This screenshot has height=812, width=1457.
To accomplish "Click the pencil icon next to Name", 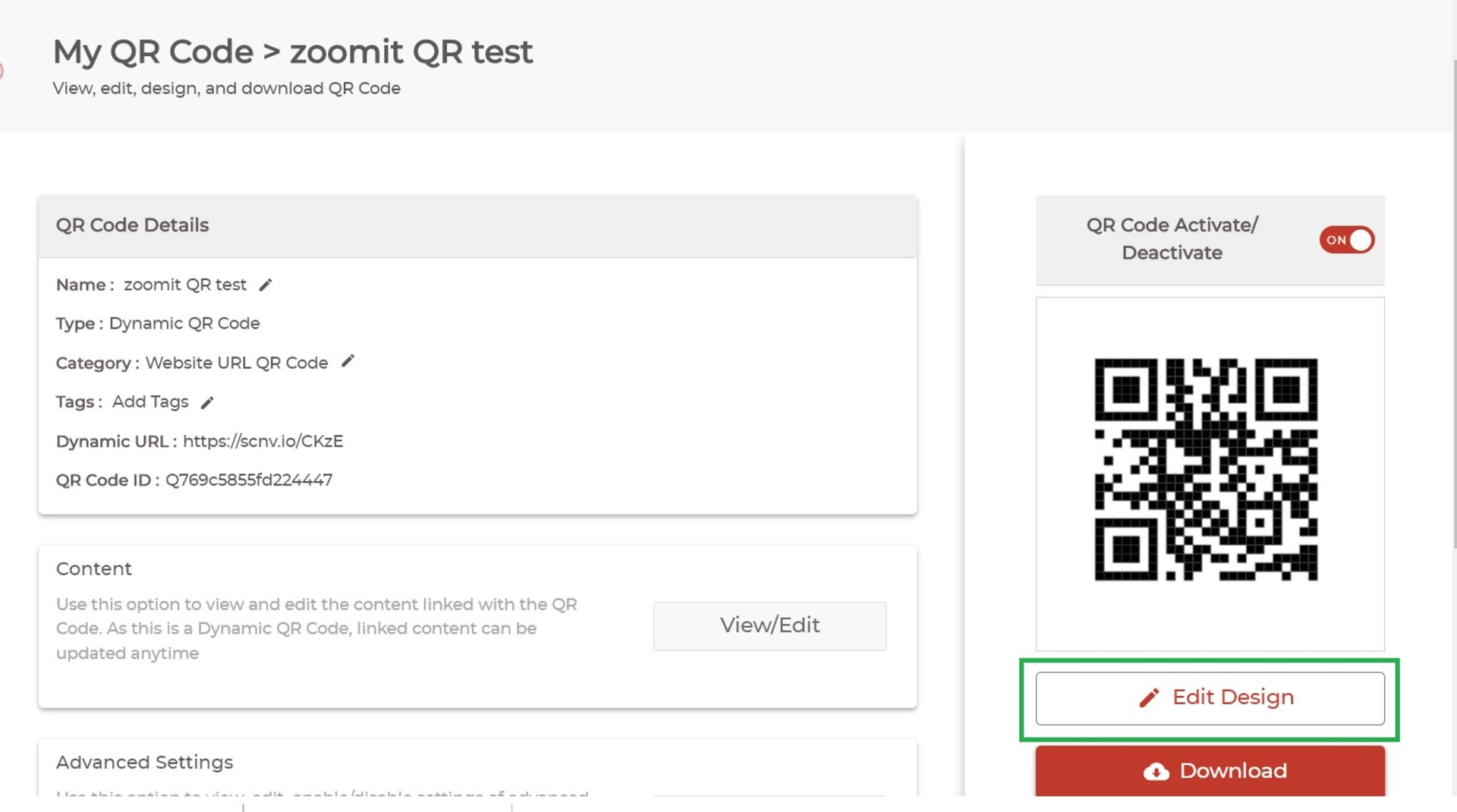I will (265, 285).
